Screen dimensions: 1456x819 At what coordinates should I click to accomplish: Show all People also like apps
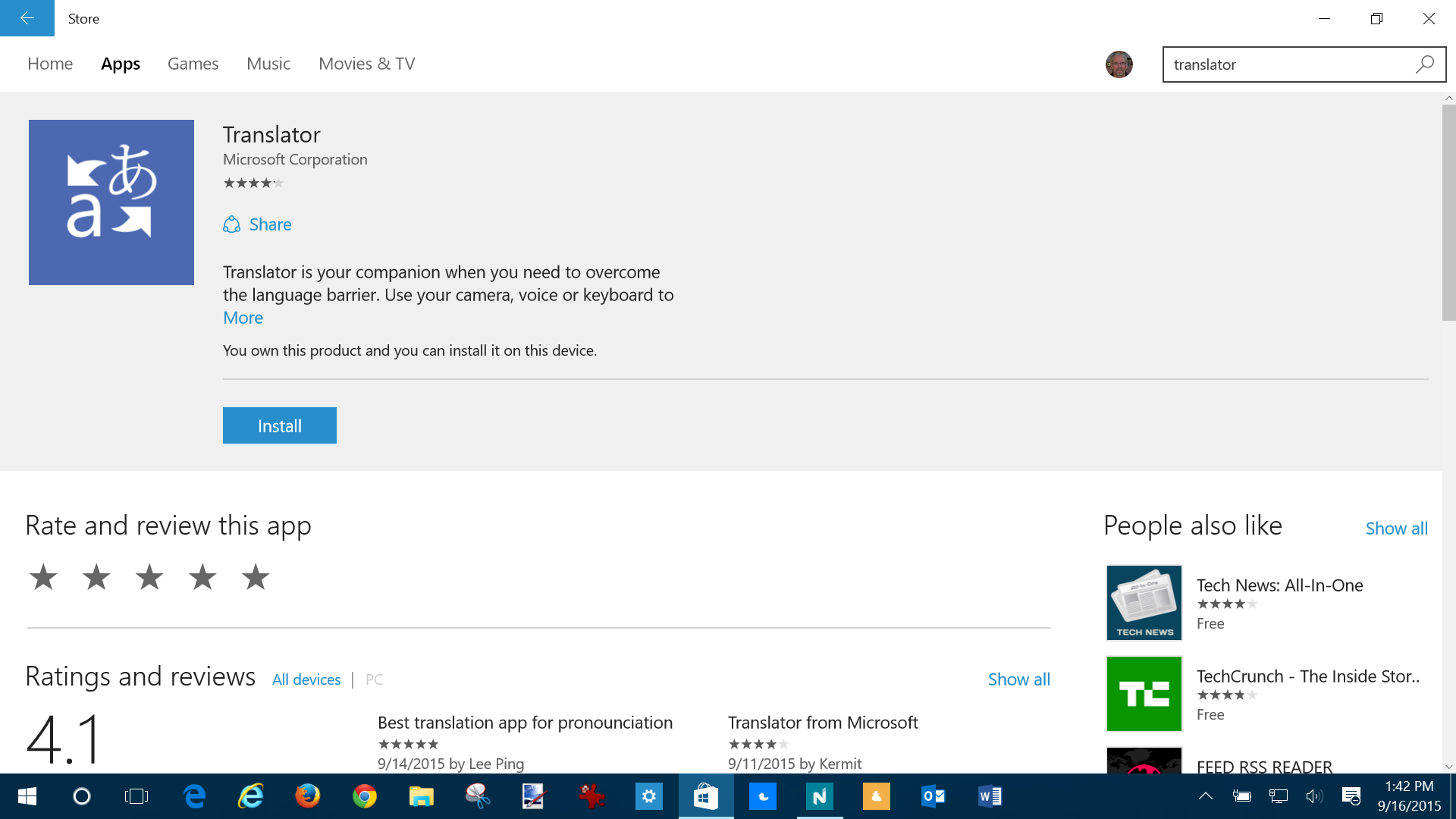[1396, 529]
